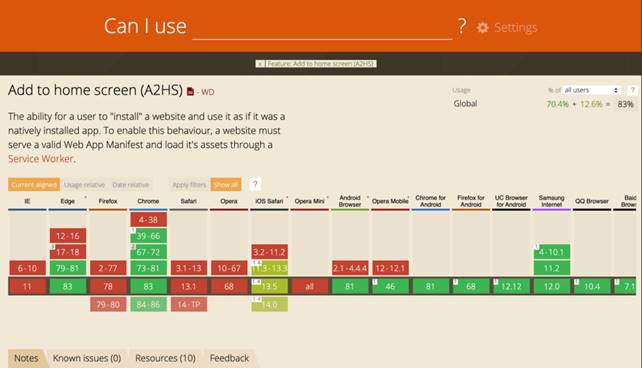Screen dimensions: 642x368
Task: Open the Service Worker link
Action: [41, 159]
